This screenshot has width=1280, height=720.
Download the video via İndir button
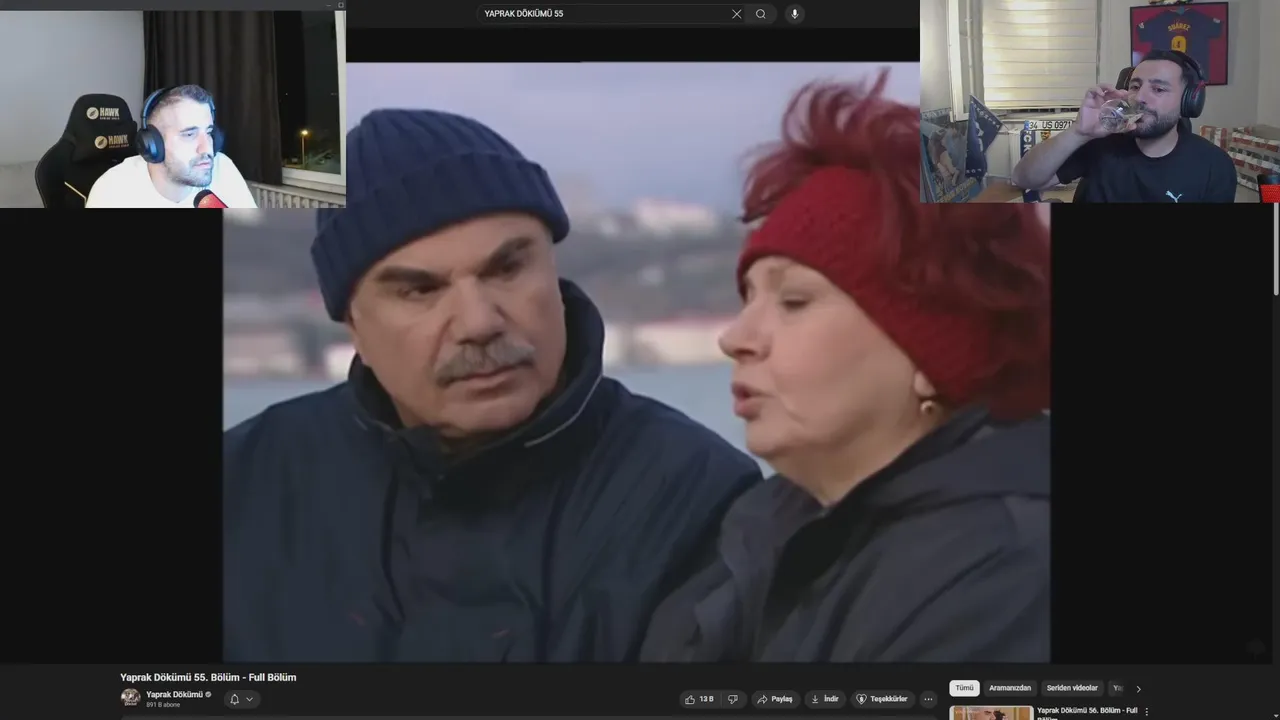click(x=825, y=699)
